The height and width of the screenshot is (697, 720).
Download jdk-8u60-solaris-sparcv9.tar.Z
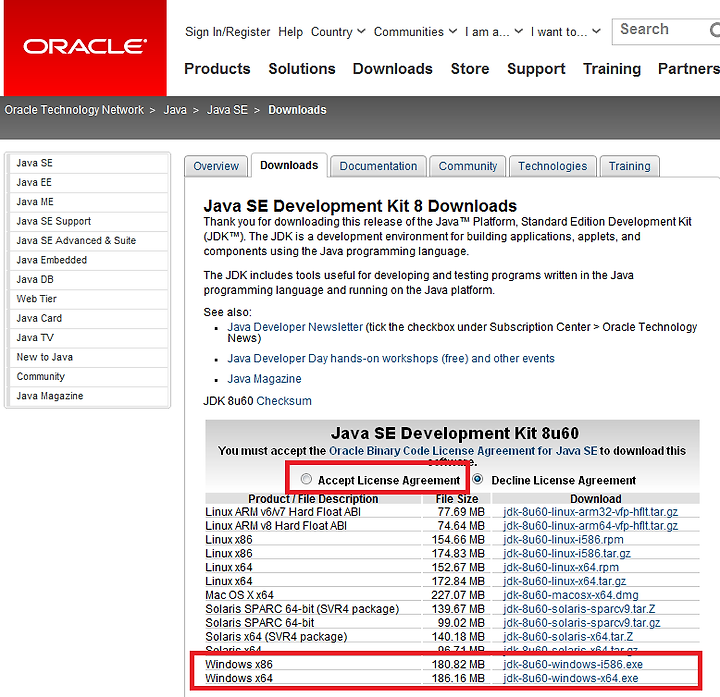coord(579,609)
